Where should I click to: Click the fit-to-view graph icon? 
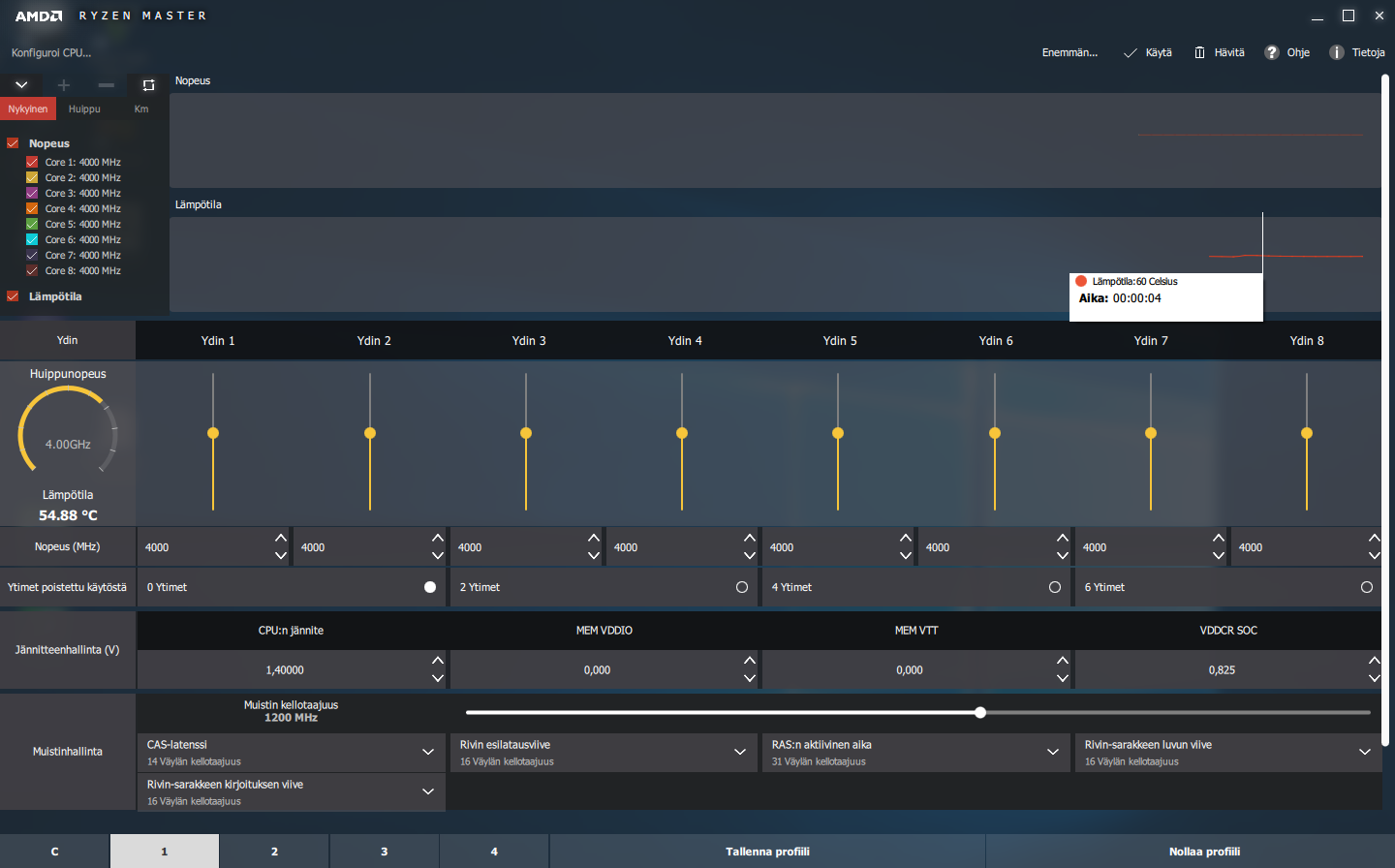pos(148,85)
